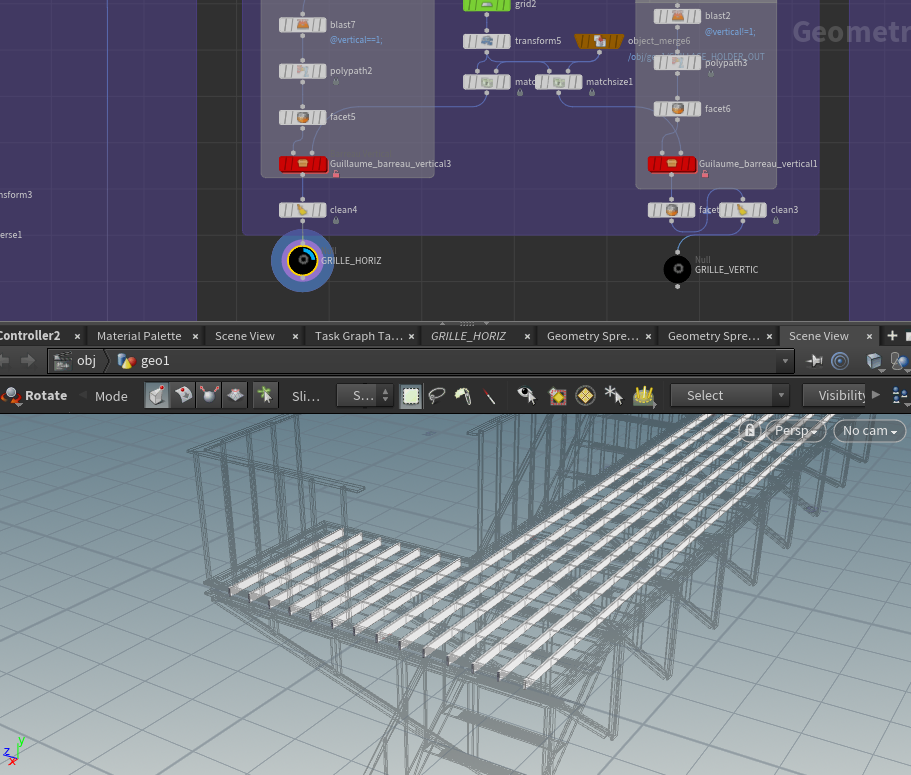Open the GRILLE_HORIZ tab
The width and height of the screenshot is (911, 775).
pyautogui.click(x=467, y=336)
